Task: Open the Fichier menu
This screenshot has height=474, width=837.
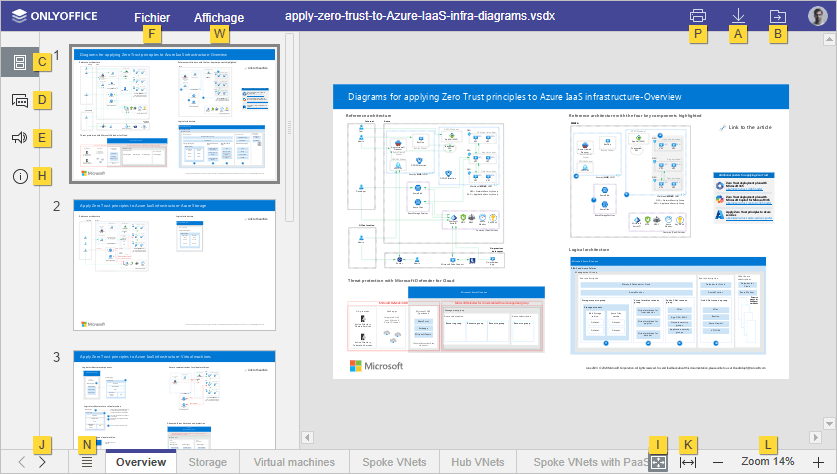Action: point(152,17)
